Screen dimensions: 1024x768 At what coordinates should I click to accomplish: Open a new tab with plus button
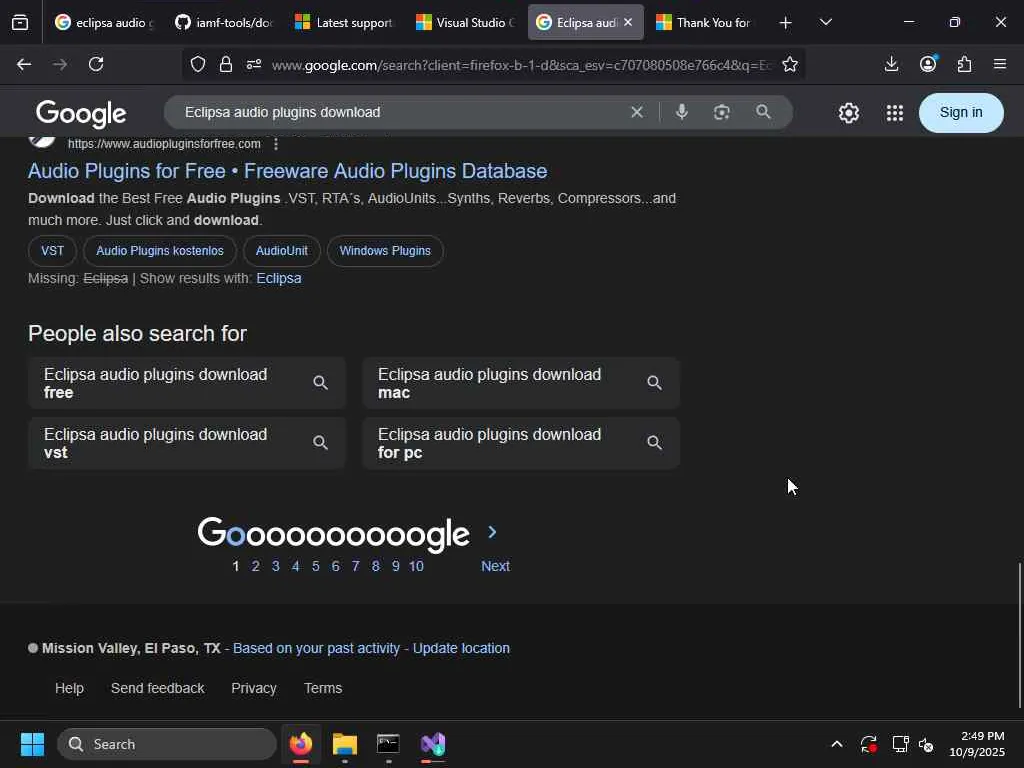[x=786, y=23]
